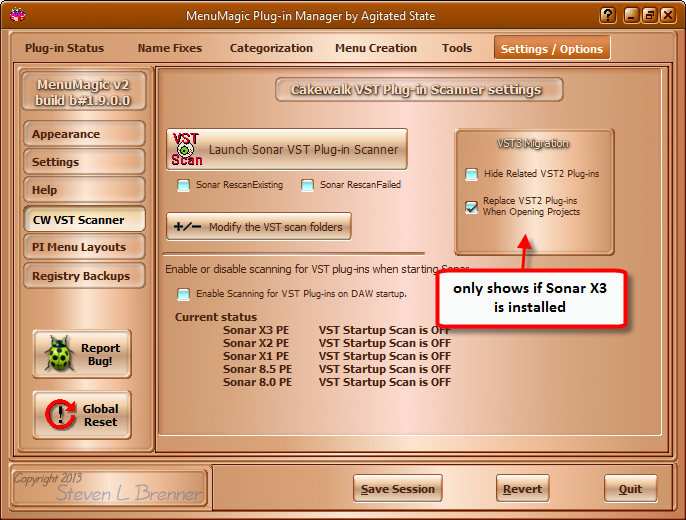Enable Sonar RescanExisting checkbox
Viewport: 686px width, 520px height.
pos(183,185)
